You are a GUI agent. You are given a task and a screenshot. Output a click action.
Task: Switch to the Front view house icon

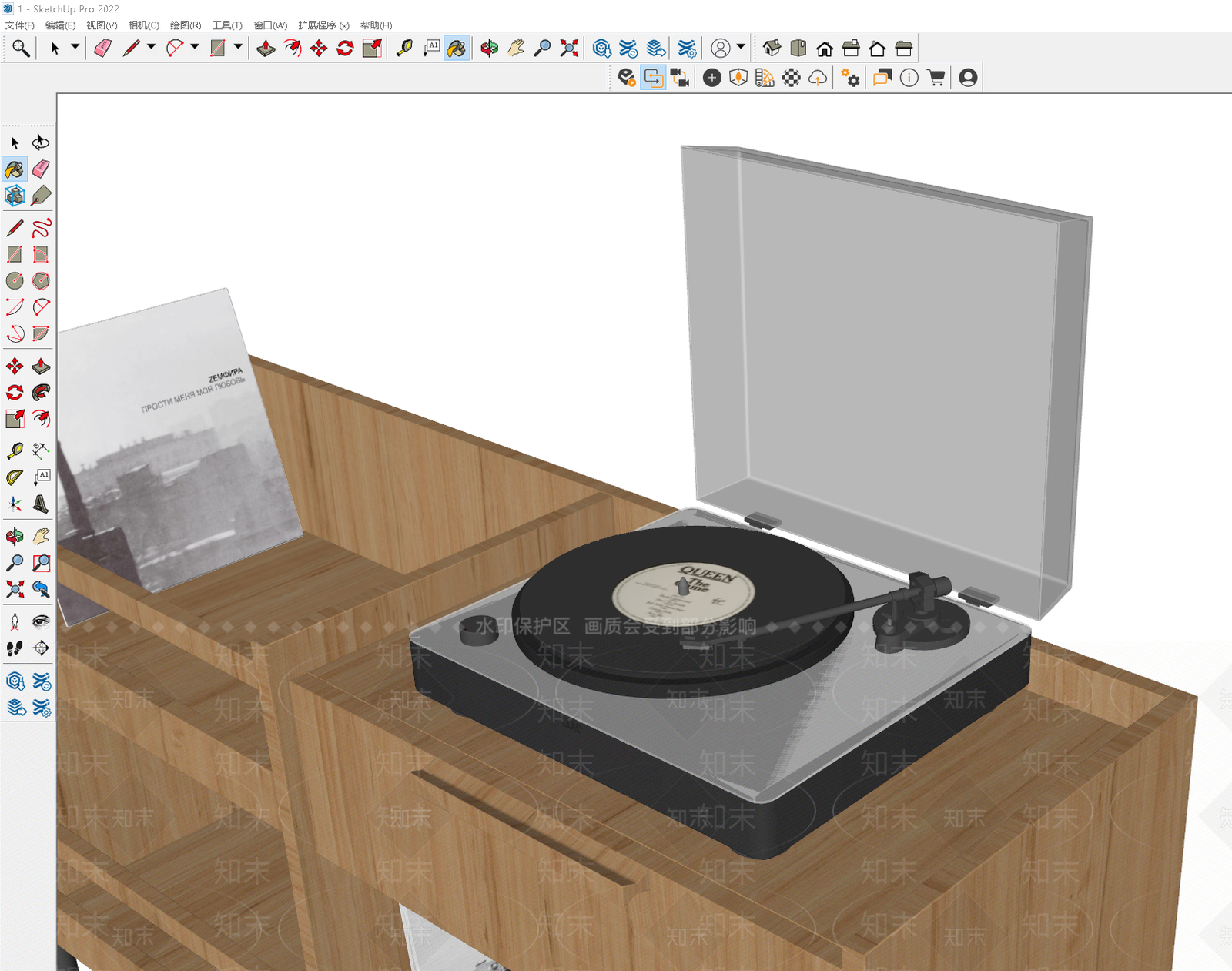click(825, 49)
